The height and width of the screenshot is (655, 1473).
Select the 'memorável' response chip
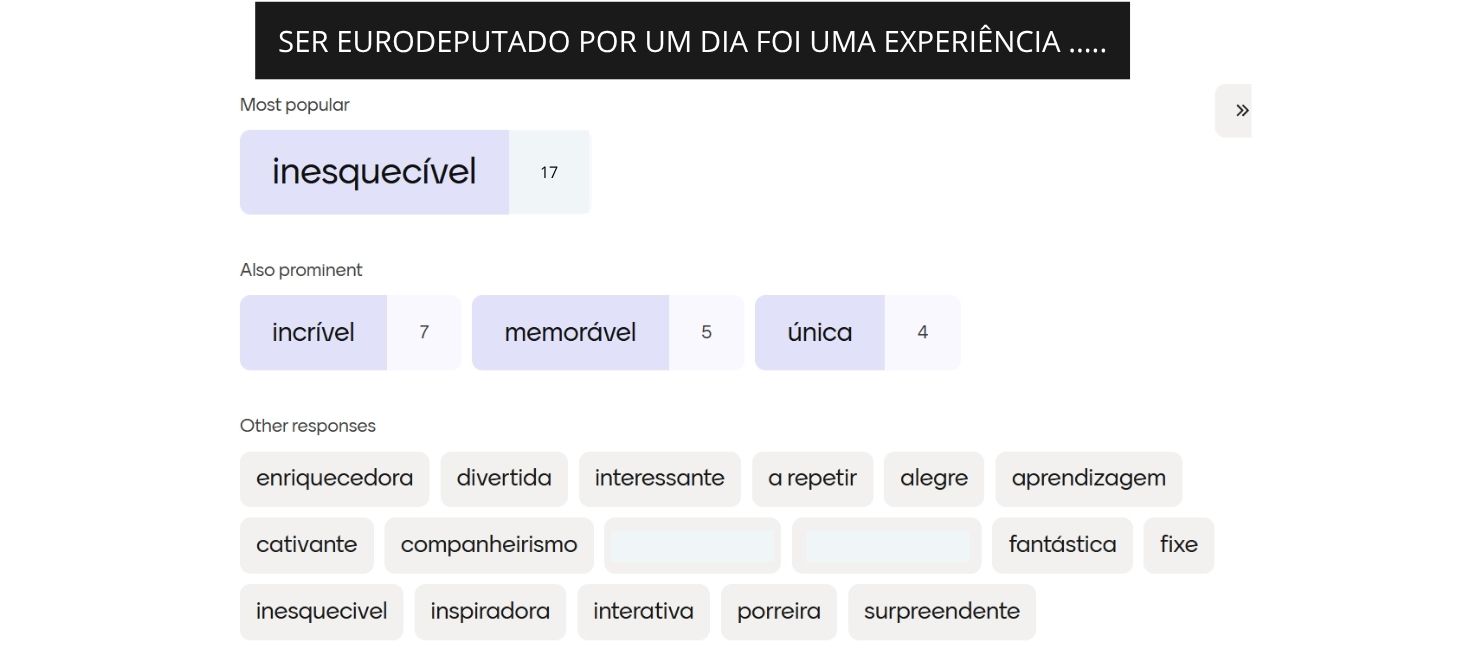[570, 332]
